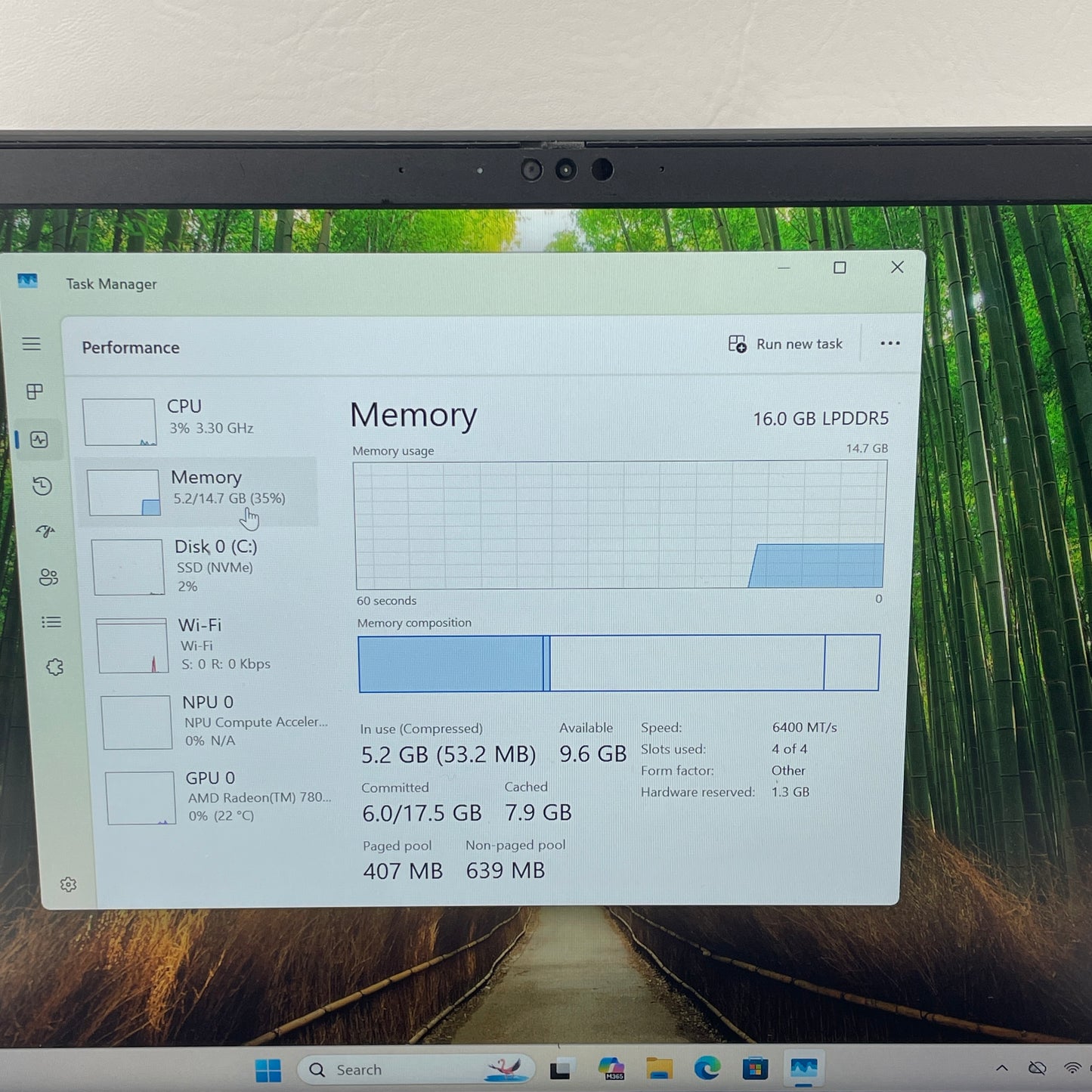Open the Details list icon in sidebar
1092x1092 pixels.
(51, 622)
